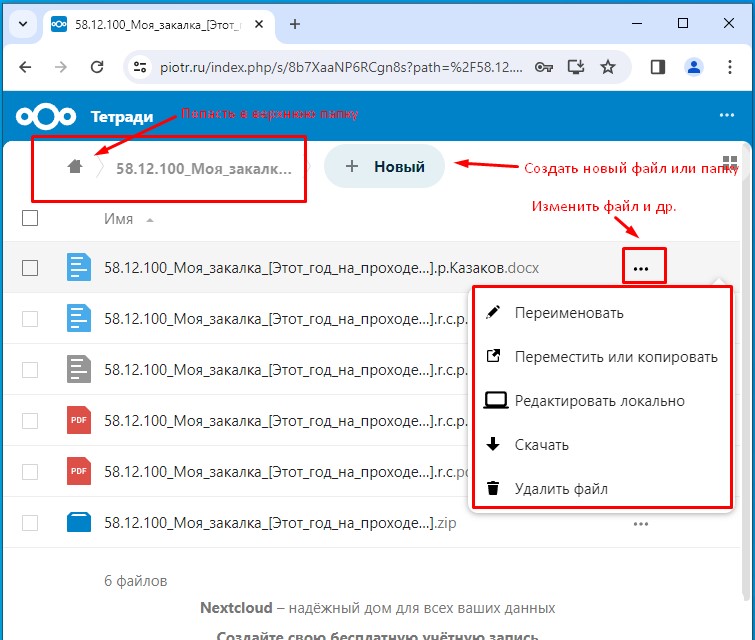The image size is (755, 640).
Task: Tick the select-all checkbox in header
Action: [x=30, y=219]
